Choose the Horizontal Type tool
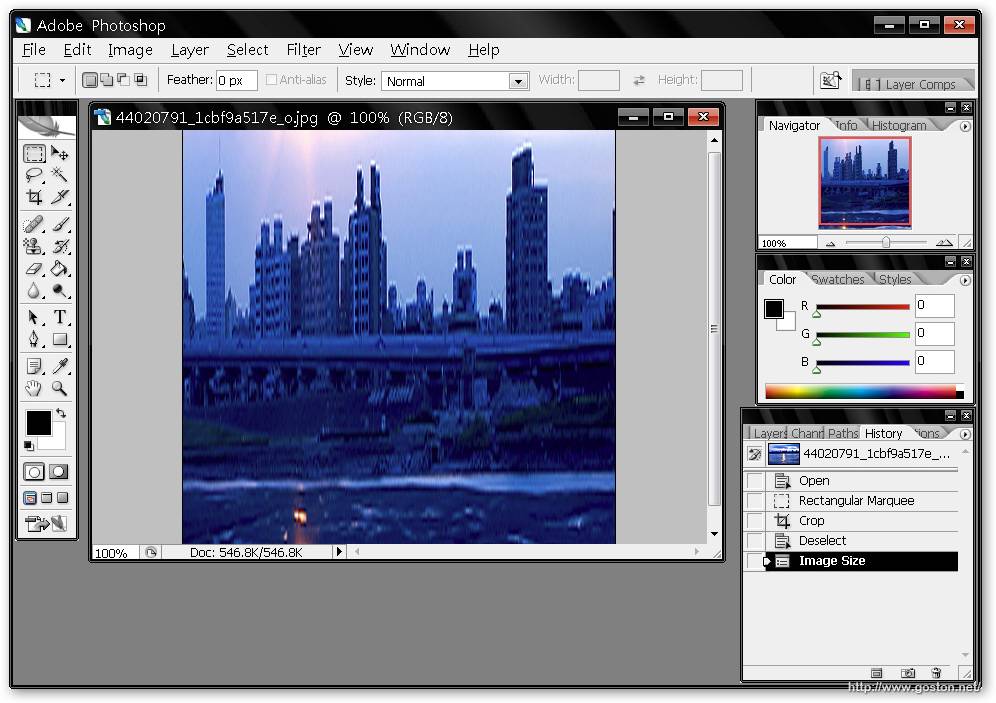The height and width of the screenshot is (703, 996). coord(60,317)
